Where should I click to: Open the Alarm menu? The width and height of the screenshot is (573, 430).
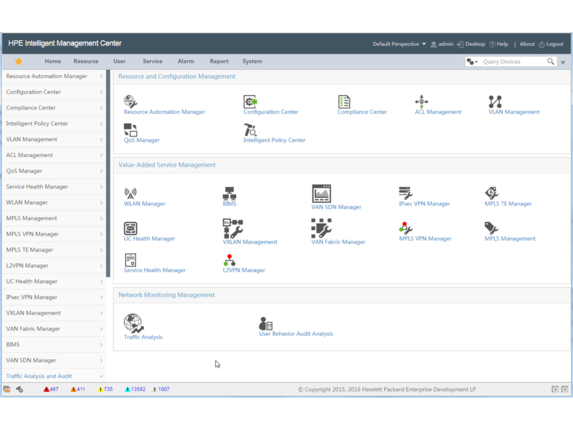186,61
